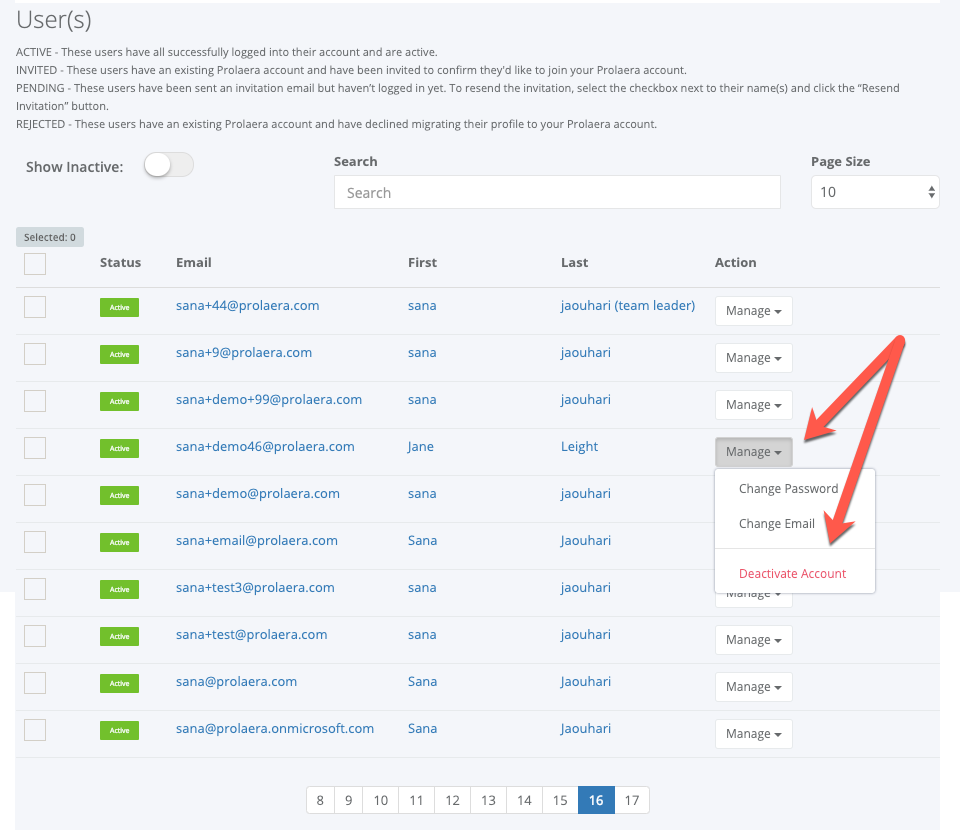The height and width of the screenshot is (830, 960).
Task: Tick checkbox for sana+44@prolaera.com row
Action: [35, 307]
